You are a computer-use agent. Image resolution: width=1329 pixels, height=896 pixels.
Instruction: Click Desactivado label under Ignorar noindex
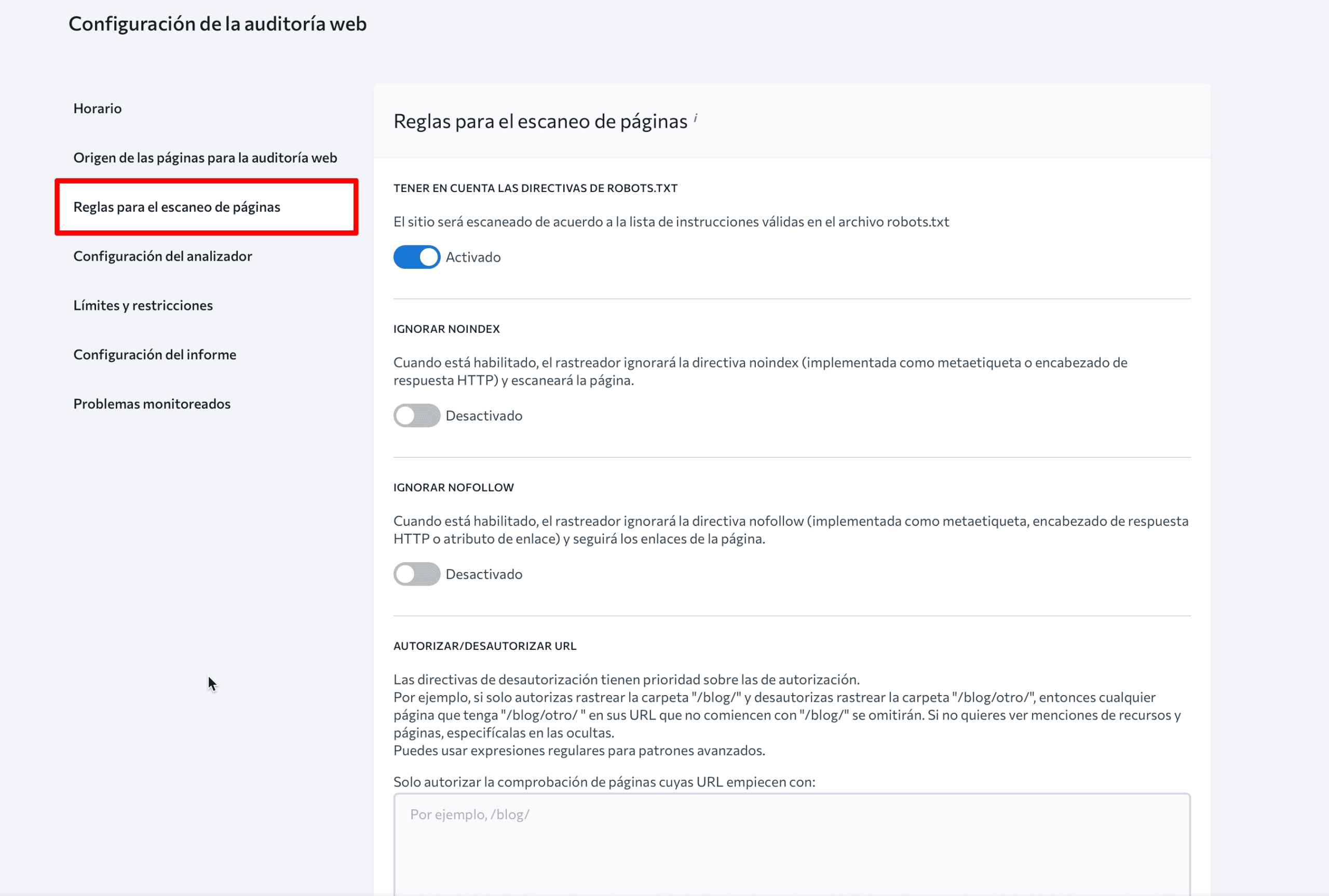click(484, 415)
